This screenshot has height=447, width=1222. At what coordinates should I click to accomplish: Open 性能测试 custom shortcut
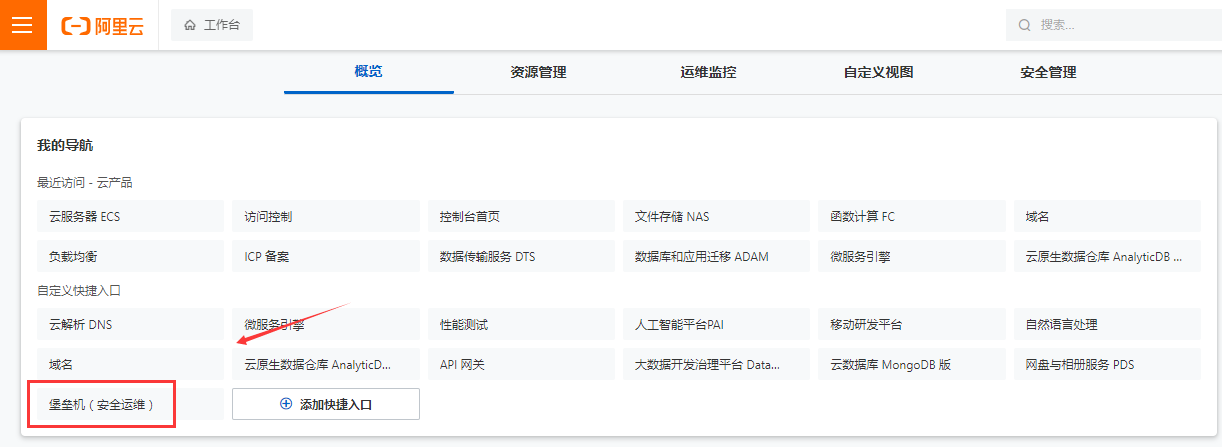521,325
